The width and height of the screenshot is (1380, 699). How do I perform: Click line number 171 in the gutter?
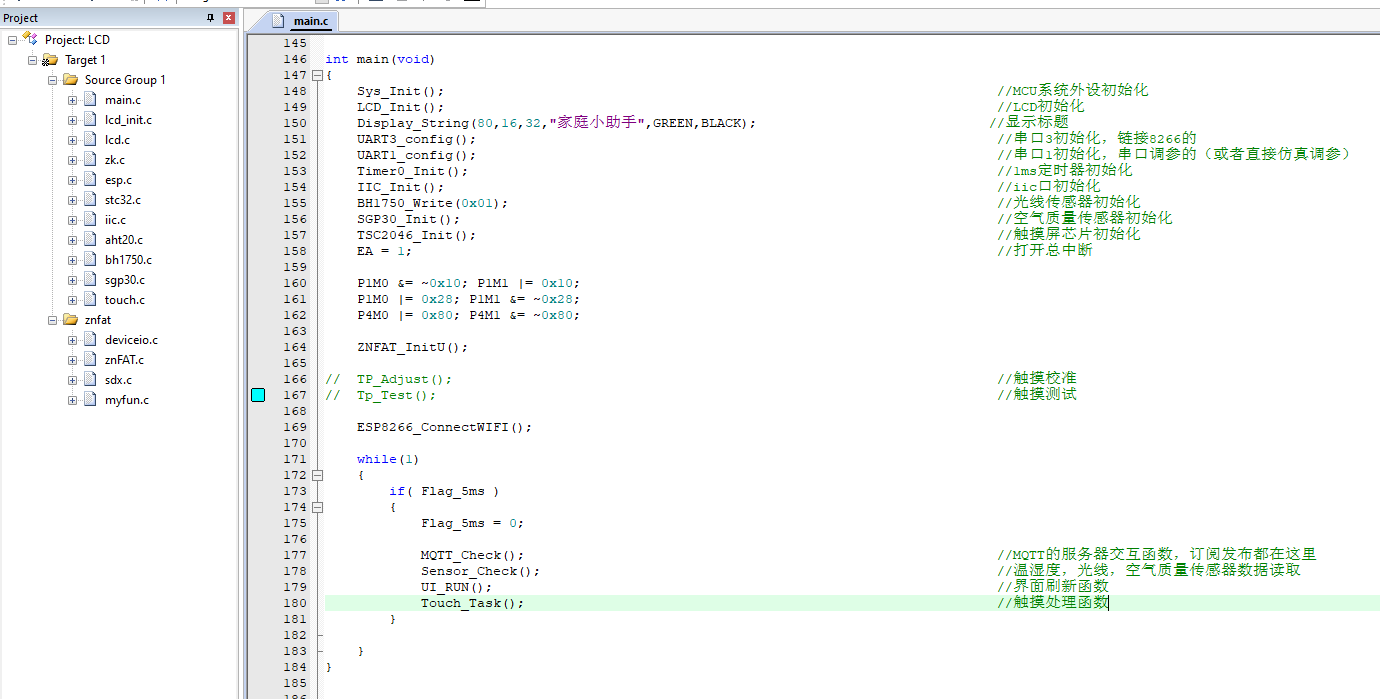click(295, 459)
